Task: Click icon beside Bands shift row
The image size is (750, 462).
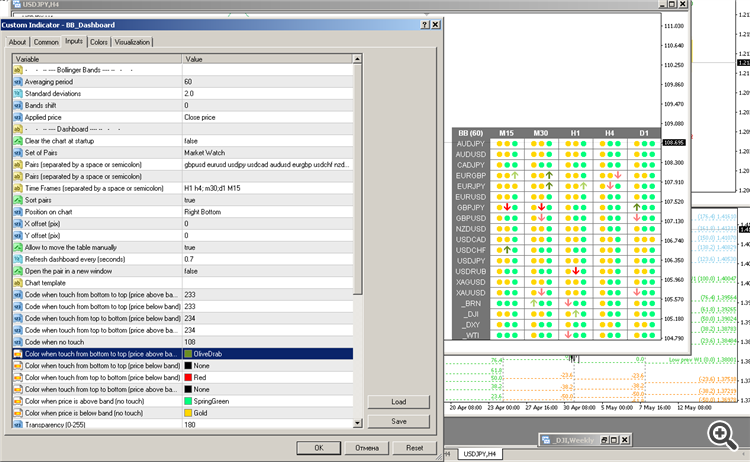Action: coord(18,105)
